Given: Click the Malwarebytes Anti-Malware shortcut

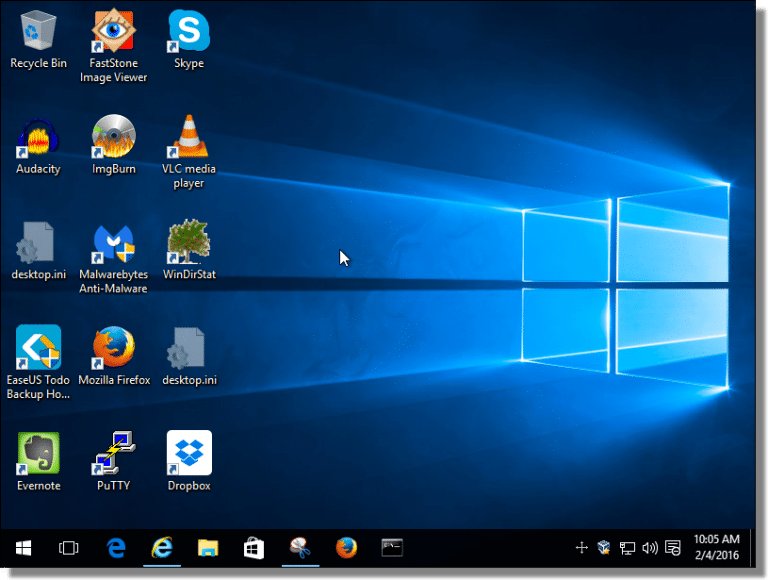Looking at the screenshot, I should [x=113, y=258].
